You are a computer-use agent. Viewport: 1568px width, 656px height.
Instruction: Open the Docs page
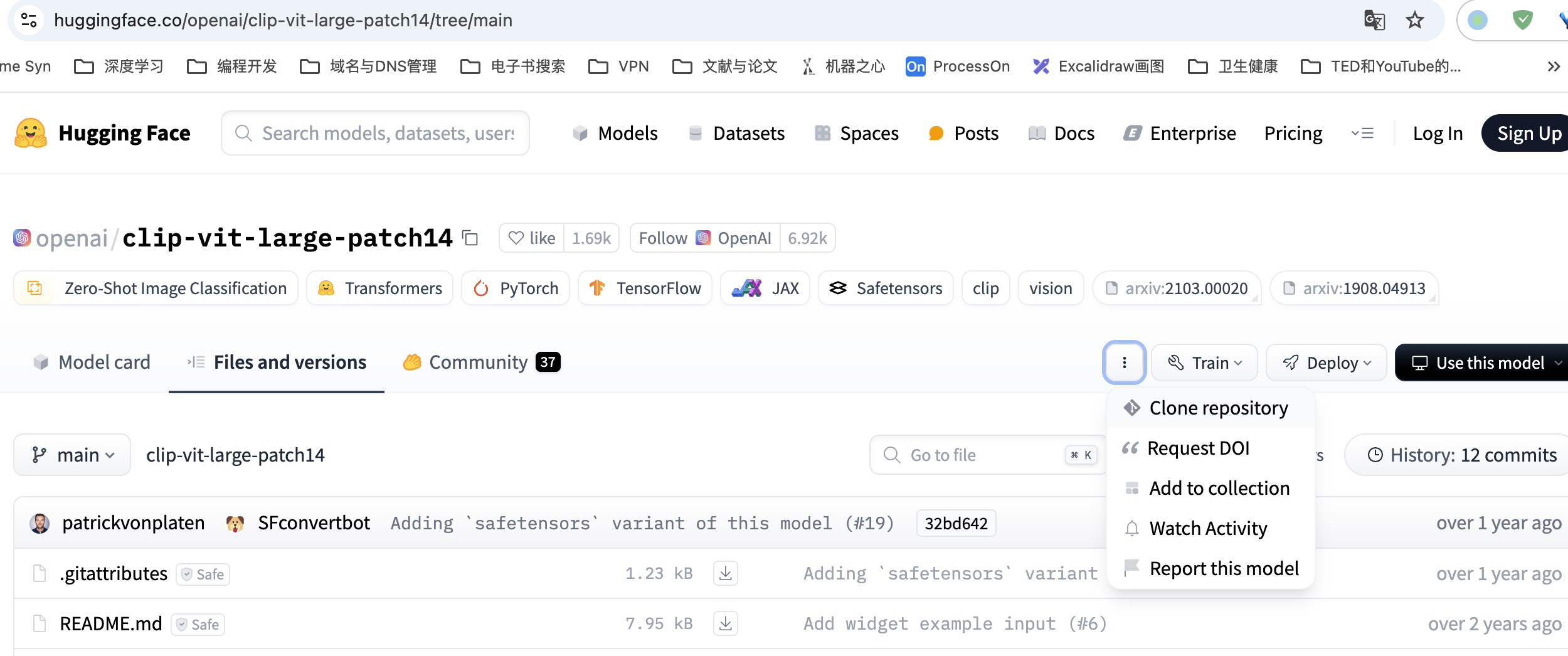1061,133
